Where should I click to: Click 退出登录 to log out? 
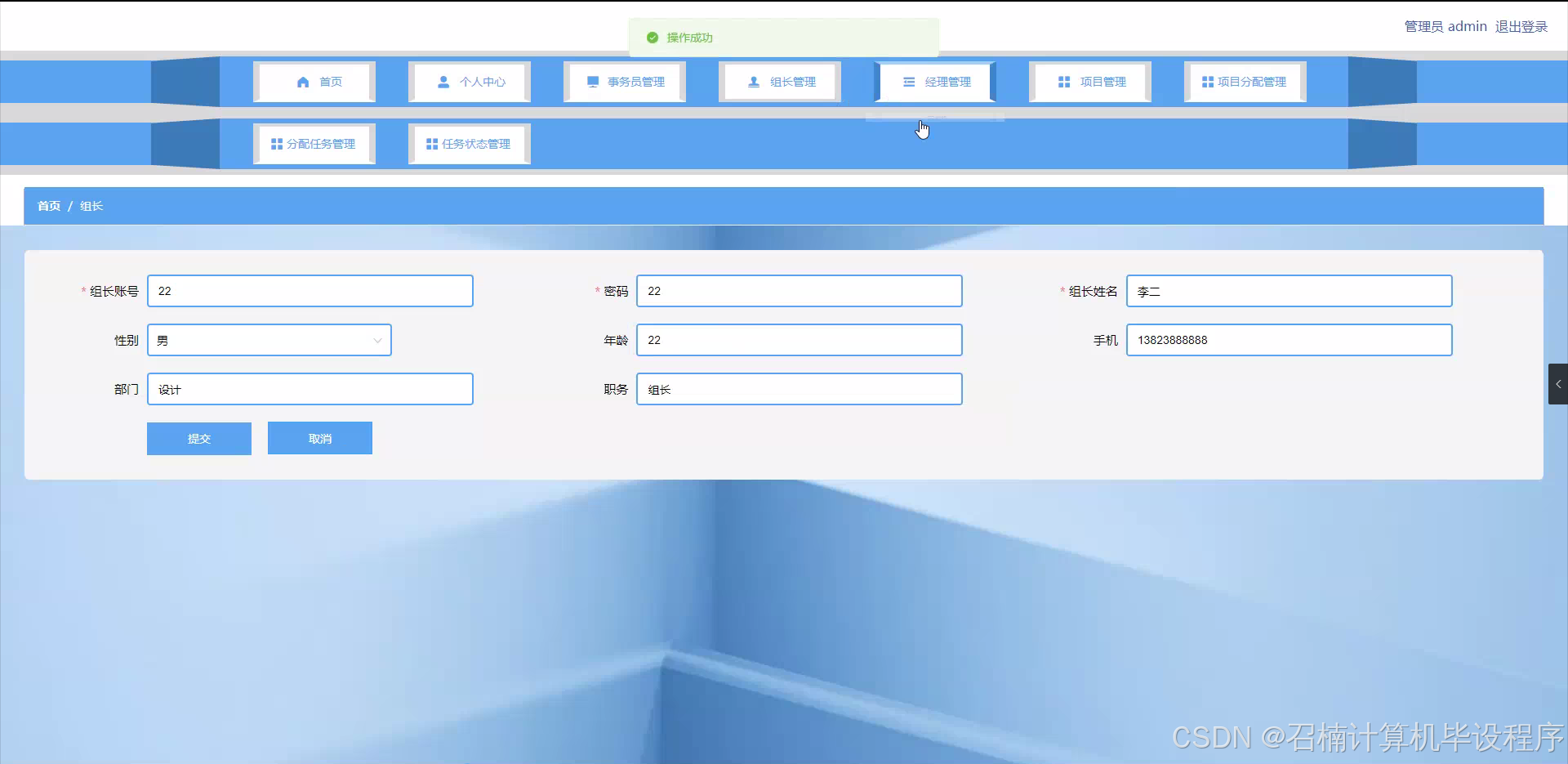1521,27
